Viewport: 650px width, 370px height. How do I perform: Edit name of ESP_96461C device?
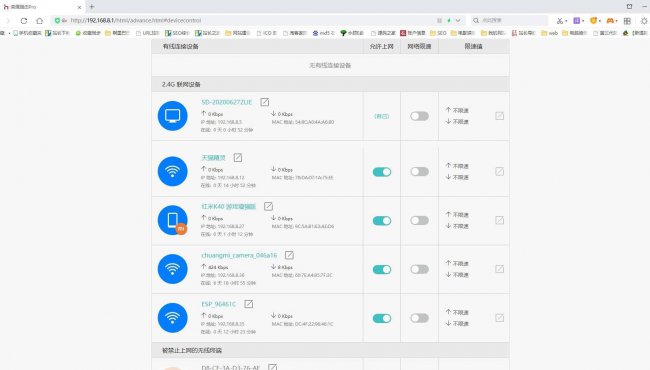(x=248, y=304)
